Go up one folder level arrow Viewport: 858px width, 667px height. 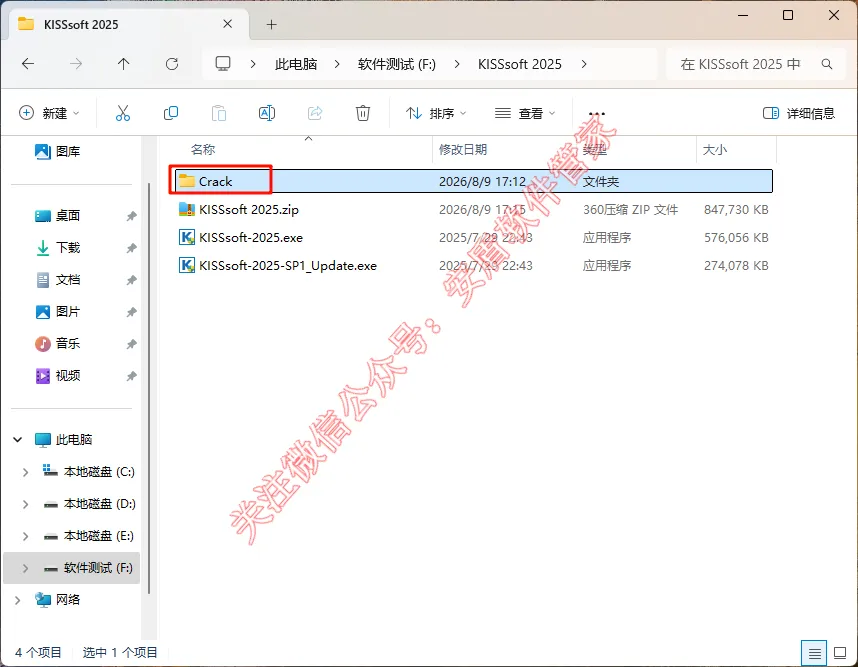[124, 64]
